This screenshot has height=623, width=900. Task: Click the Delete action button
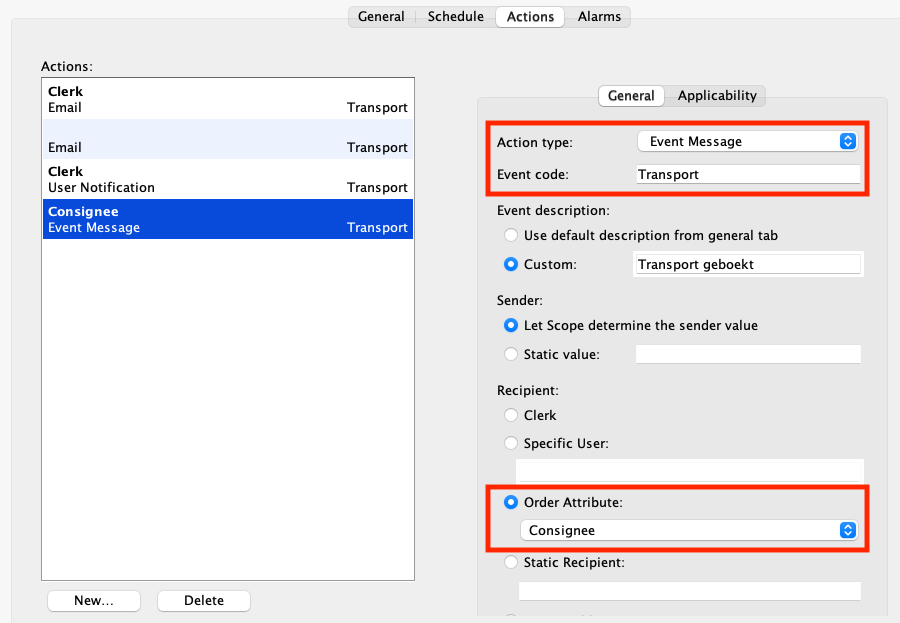point(204,601)
